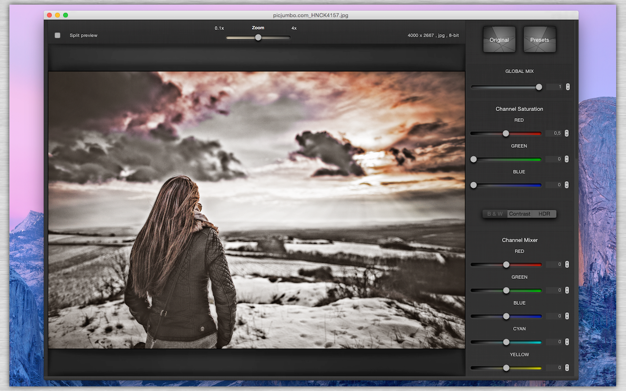Select the Contrast mode segment
Screen dimensions: 626x391
pos(519,214)
